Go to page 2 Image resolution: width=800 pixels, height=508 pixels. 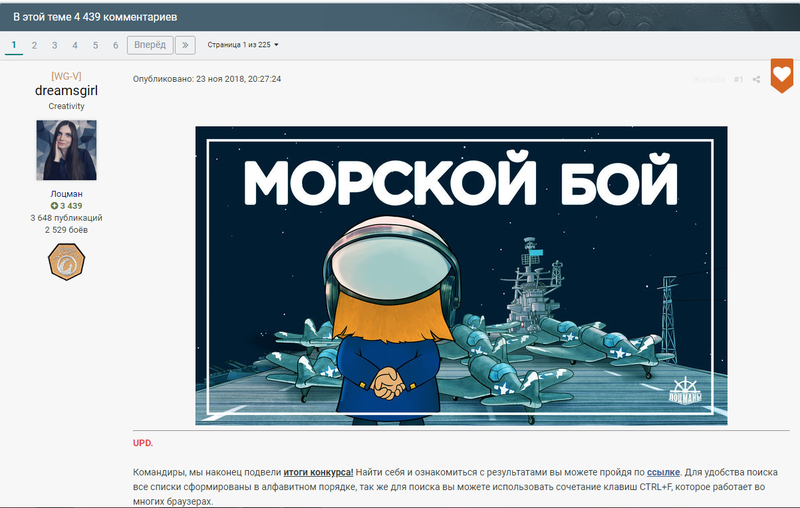[34, 45]
